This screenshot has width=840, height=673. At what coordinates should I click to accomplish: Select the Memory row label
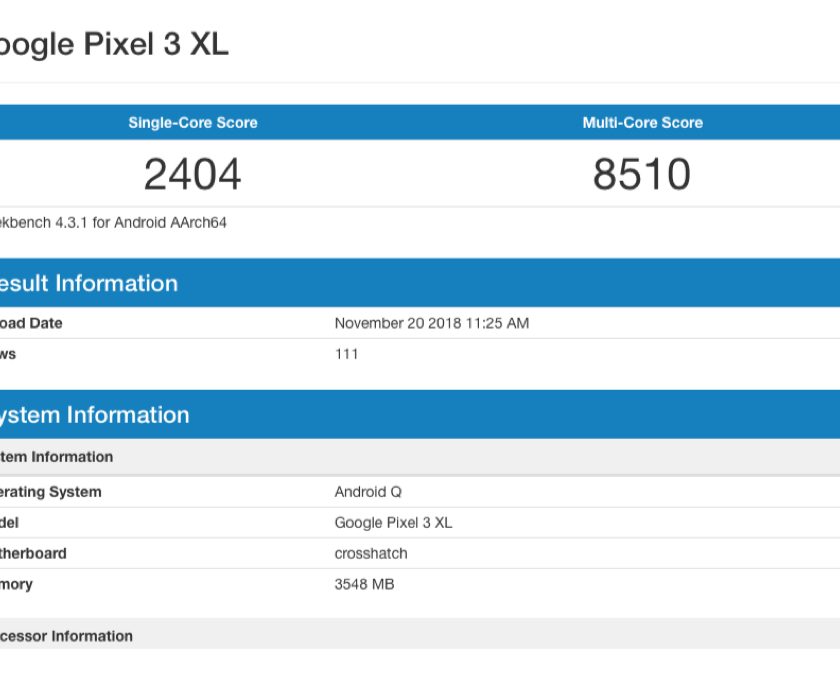(x=16, y=584)
